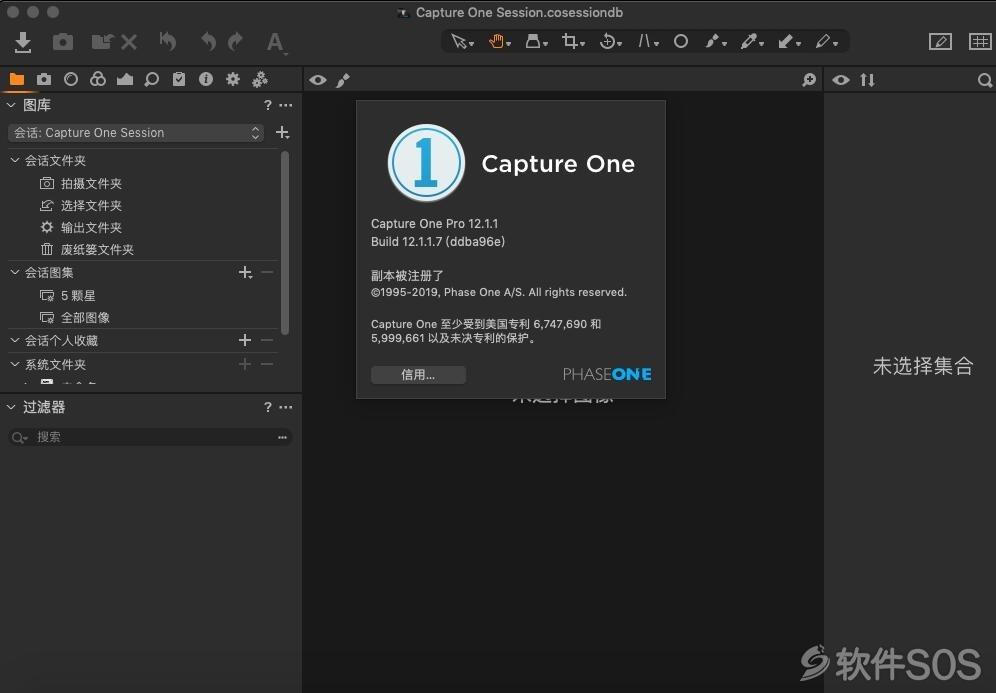The height and width of the screenshot is (693, 996).
Task: Open the Metadata info tool tab
Action: 206,79
